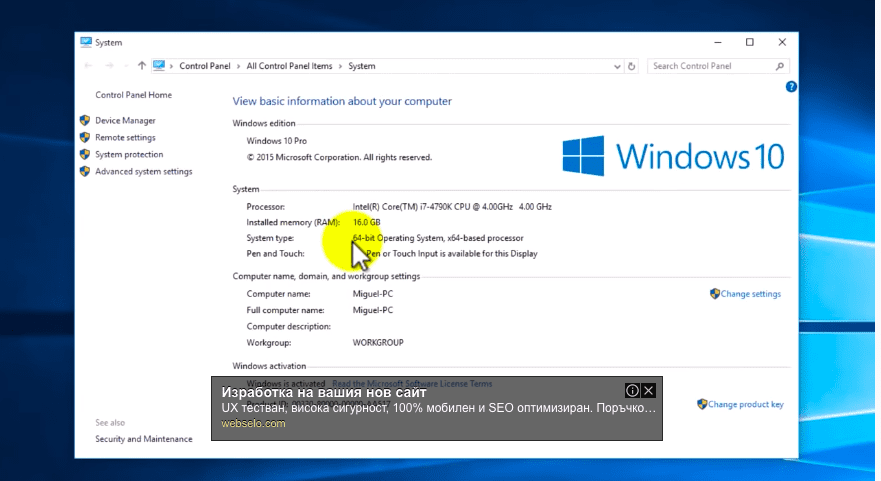881x481 pixels.
Task: Click the magnifier icon in search box
Action: (781, 66)
